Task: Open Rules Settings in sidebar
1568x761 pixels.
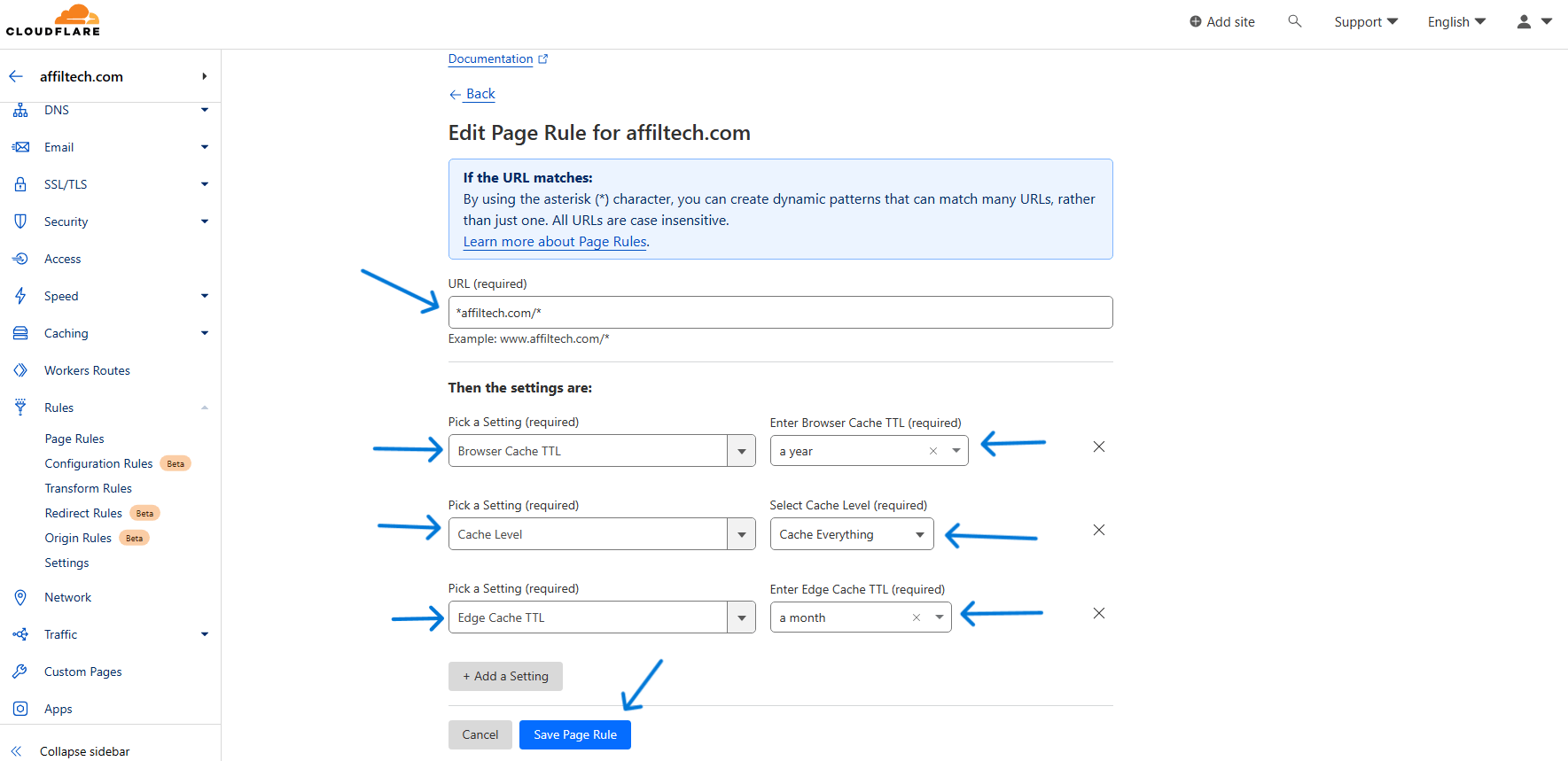Action: point(66,563)
